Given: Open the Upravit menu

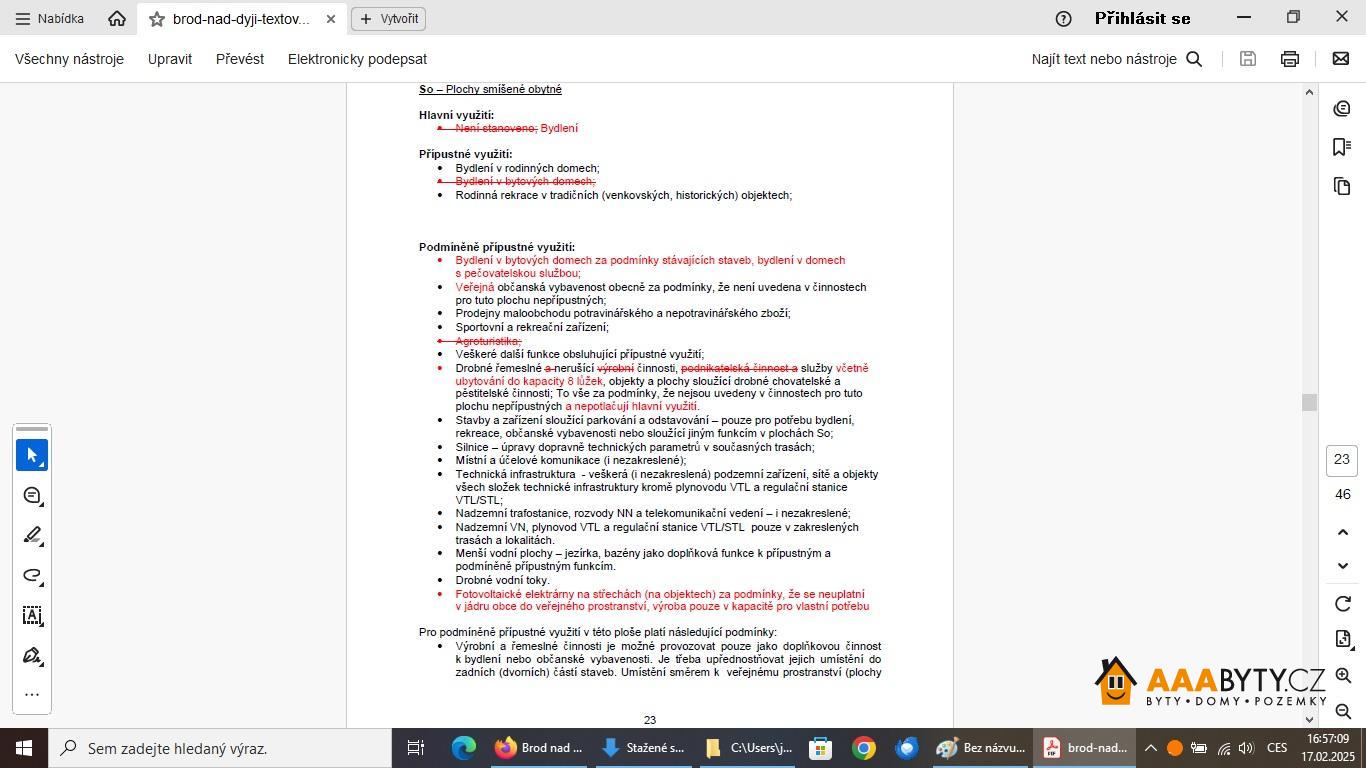Looking at the screenshot, I should click(170, 59).
